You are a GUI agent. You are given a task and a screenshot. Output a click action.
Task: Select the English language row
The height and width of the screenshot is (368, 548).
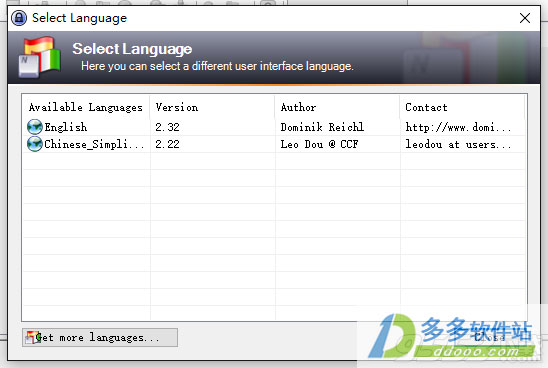(274, 127)
